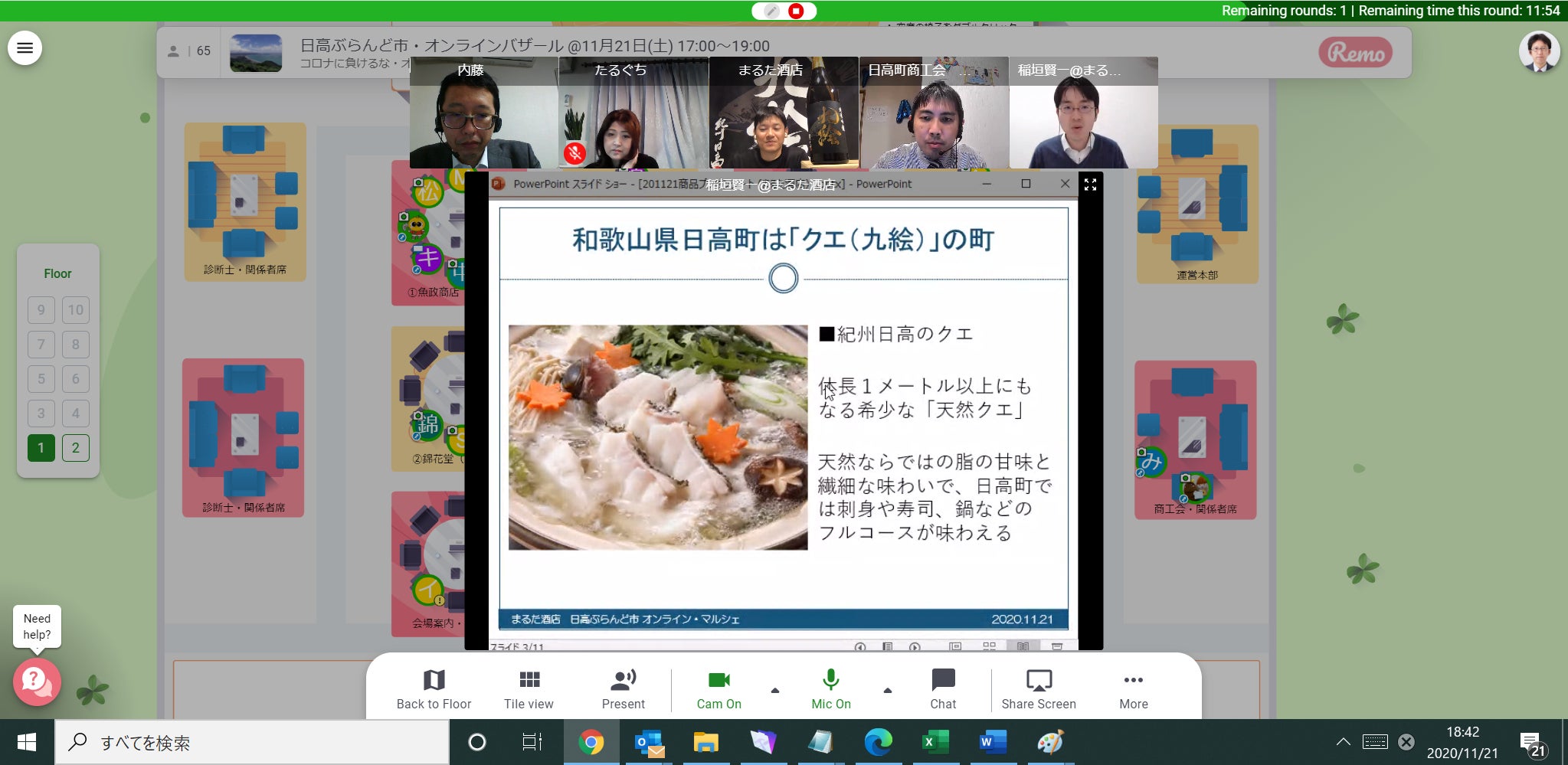Click the Remo logo button
Screen dimensions: 1568x765
(1355, 52)
